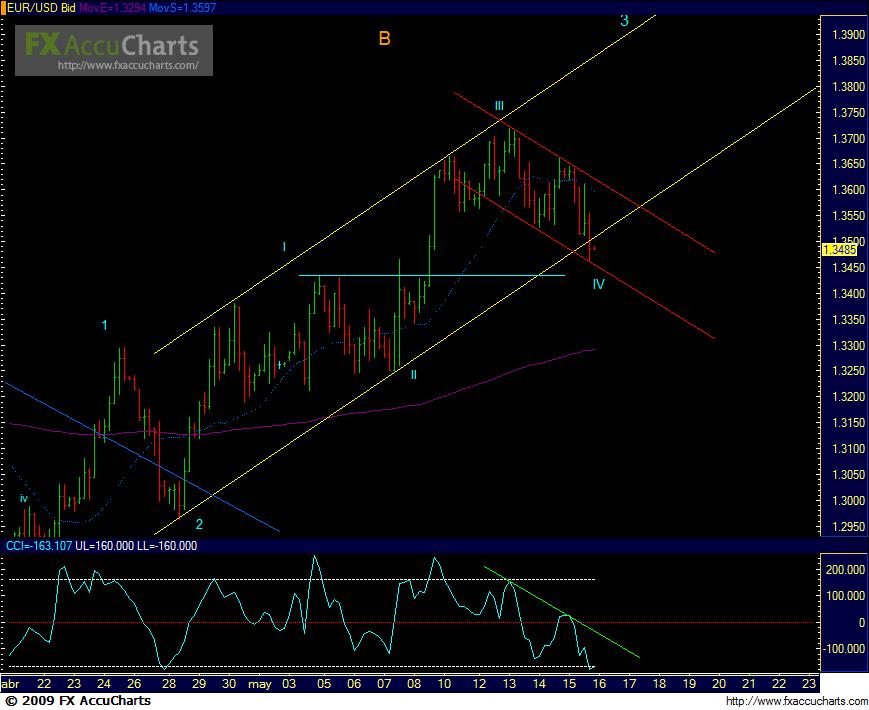The width and height of the screenshot is (869, 710).
Task: Select the wave IV label below the candles
Action: 598,284
